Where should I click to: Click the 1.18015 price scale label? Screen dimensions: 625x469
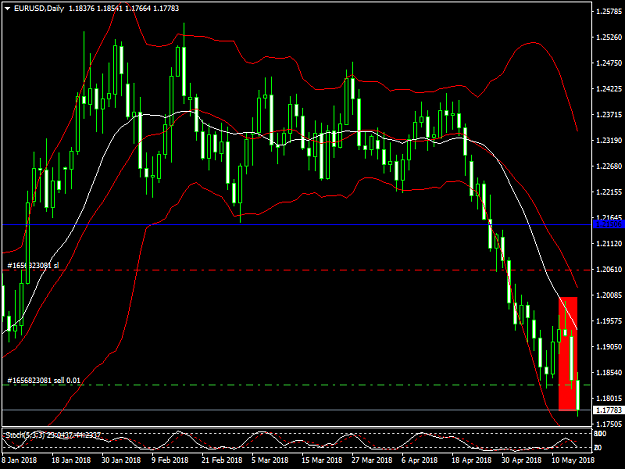pyautogui.click(x=609, y=398)
